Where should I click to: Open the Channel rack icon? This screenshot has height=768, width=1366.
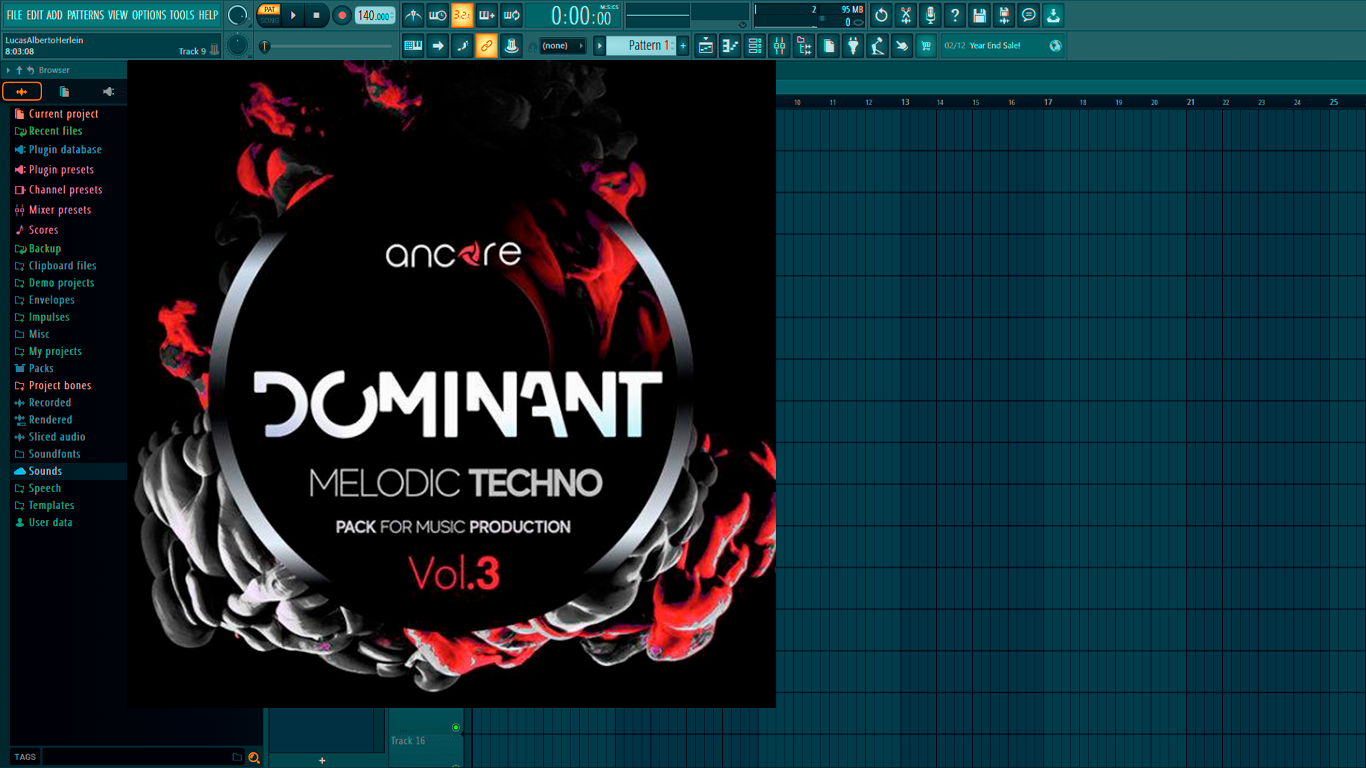[755, 46]
